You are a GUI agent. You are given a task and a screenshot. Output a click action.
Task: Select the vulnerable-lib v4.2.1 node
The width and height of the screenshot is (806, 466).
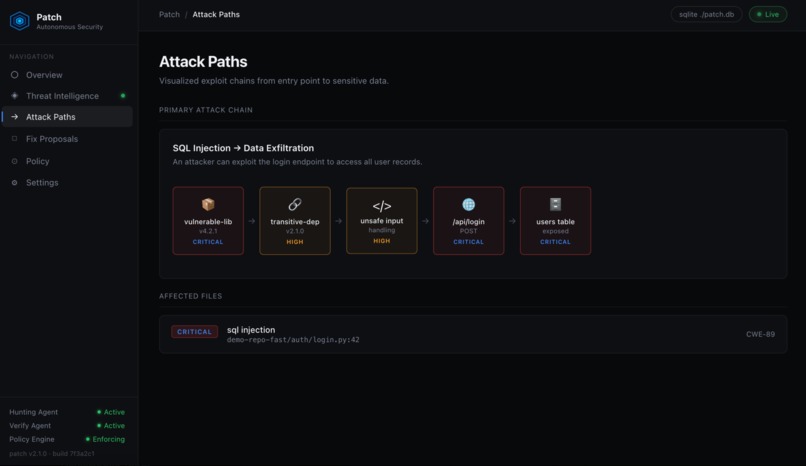[x=208, y=221]
